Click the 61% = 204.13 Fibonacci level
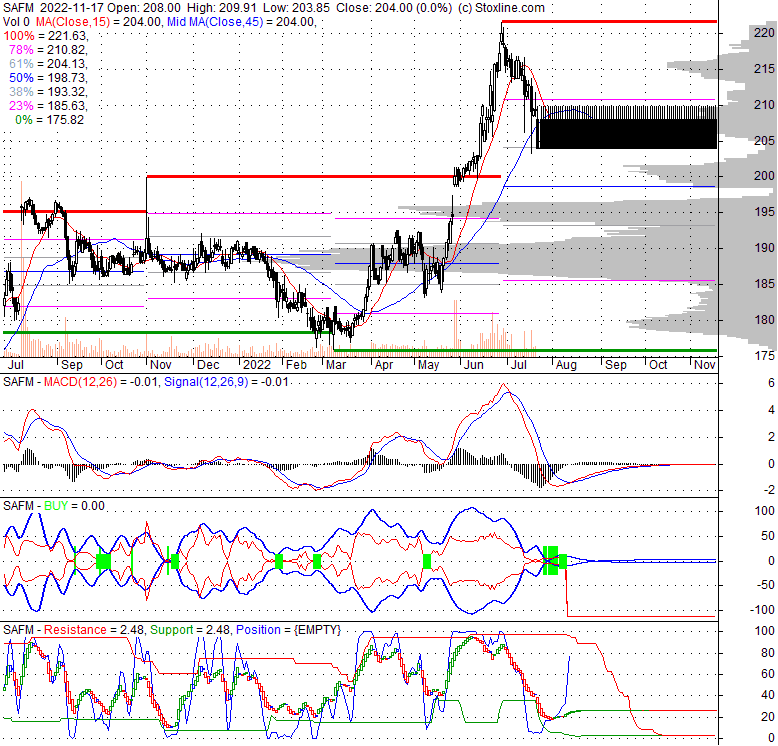 click(48, 63)
